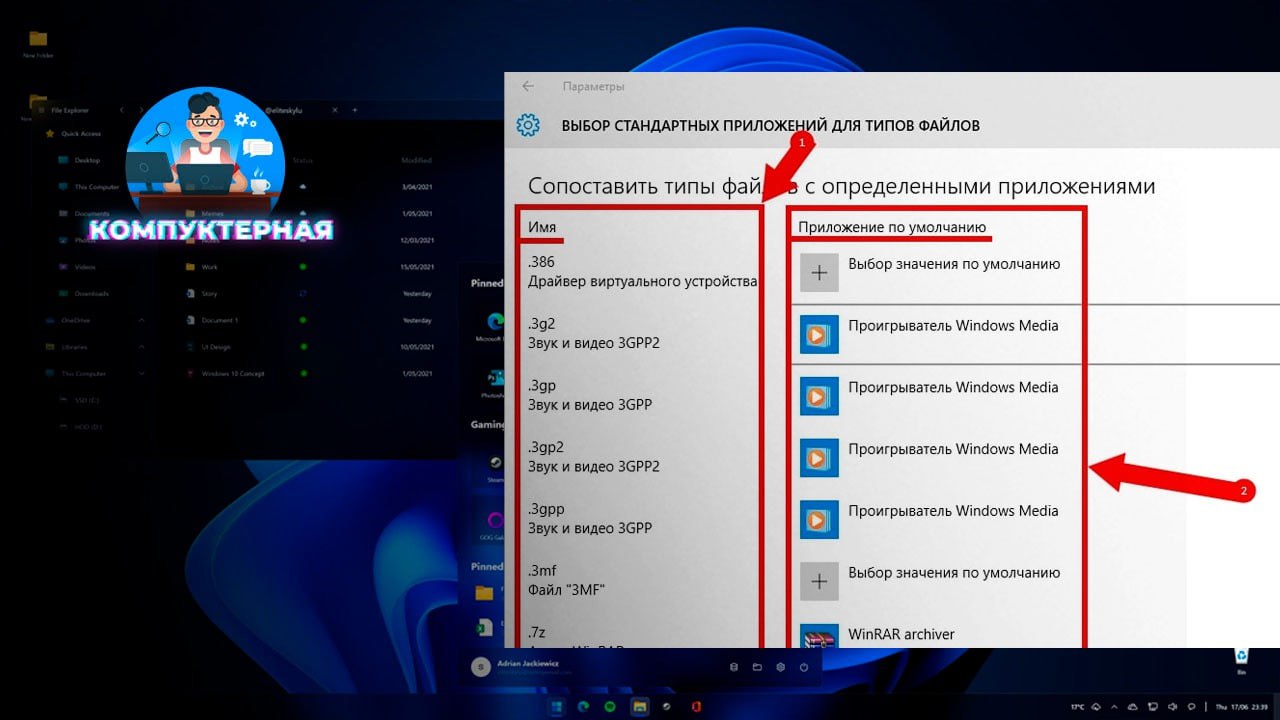
Task: Click the 'Приложение по умолчанию' column heading
Action: pos(892,227)
